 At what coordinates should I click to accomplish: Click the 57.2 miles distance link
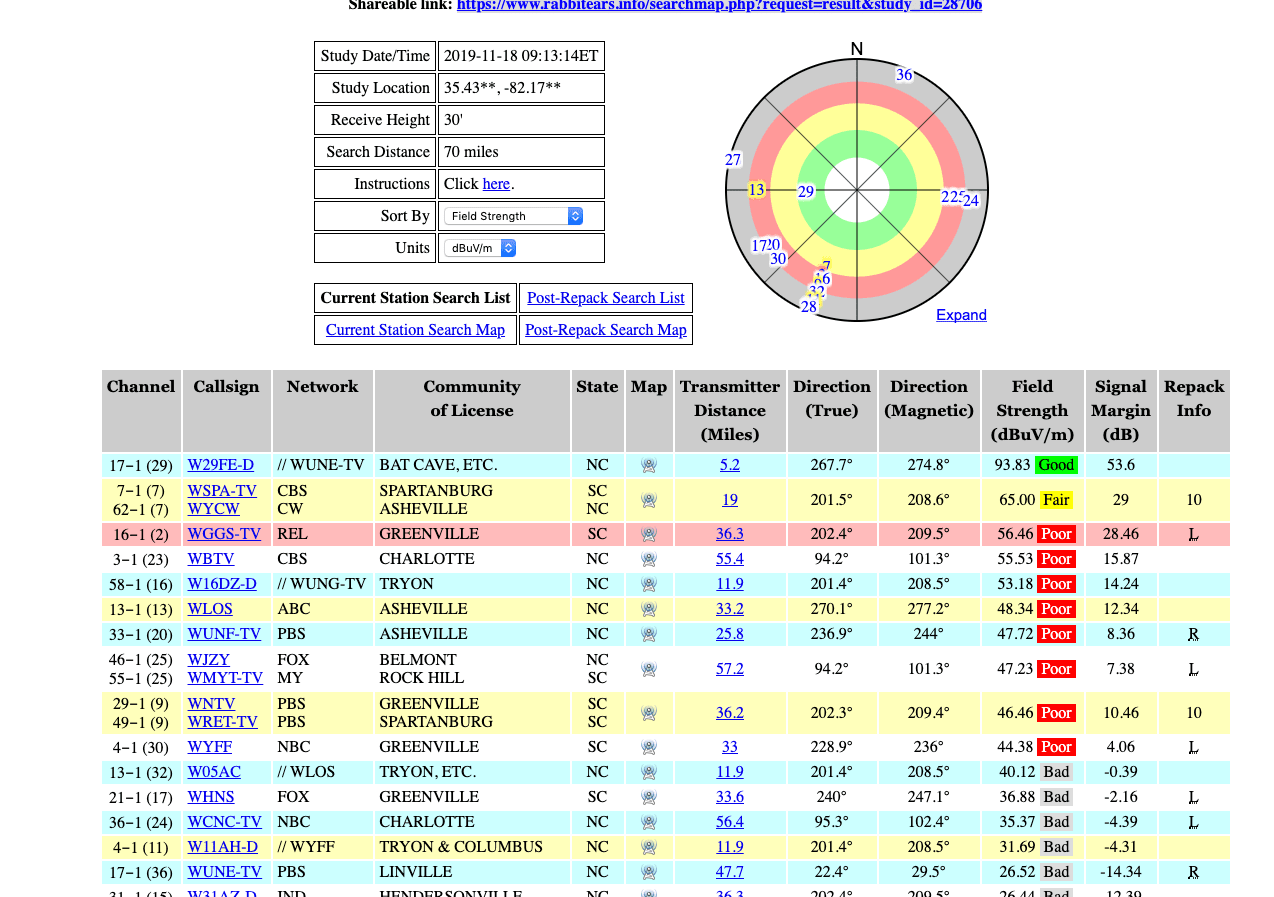click(x=730, y=669)
